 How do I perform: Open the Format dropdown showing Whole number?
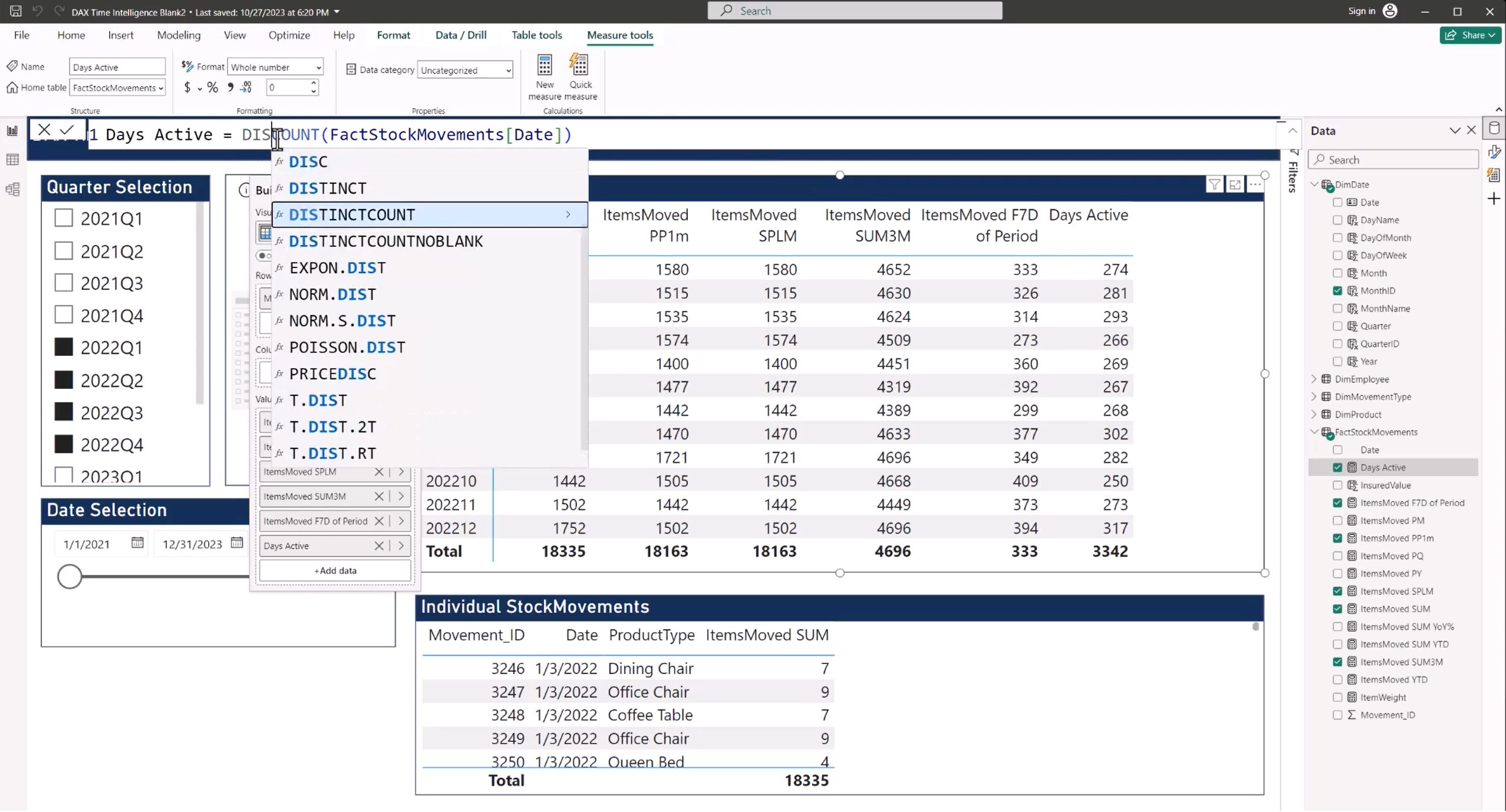tap(275, 67)
